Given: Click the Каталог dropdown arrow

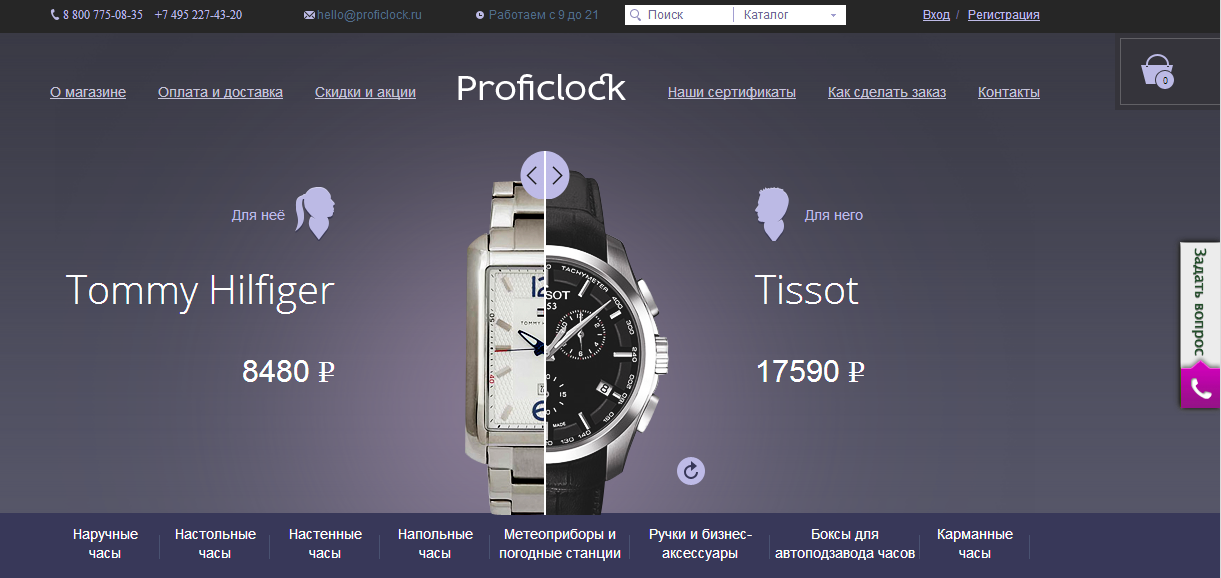Looking at the screenshot, I should [834, 16].
